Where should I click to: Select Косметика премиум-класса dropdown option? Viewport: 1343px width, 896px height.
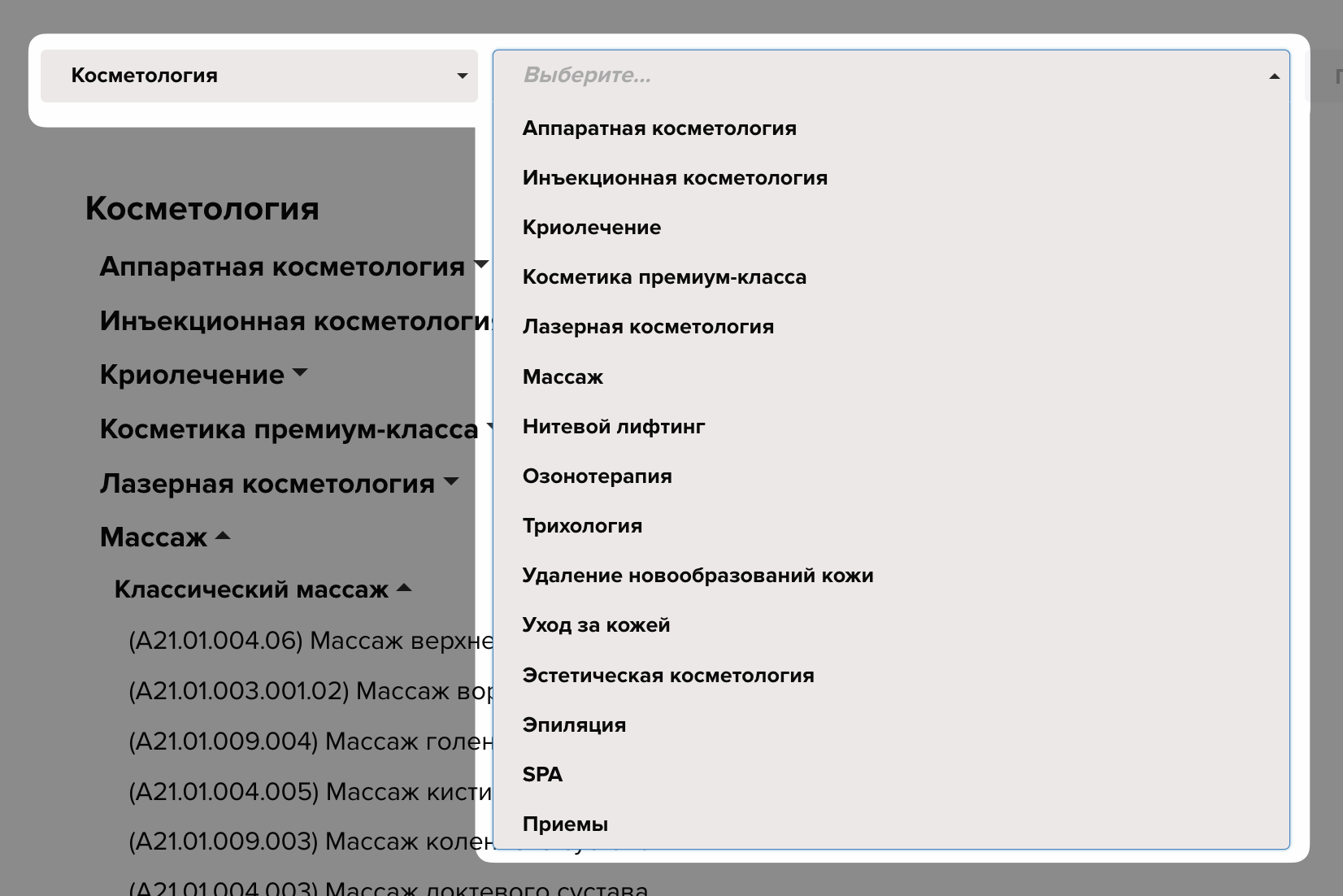pyautogui.click(x=663, y=277)
